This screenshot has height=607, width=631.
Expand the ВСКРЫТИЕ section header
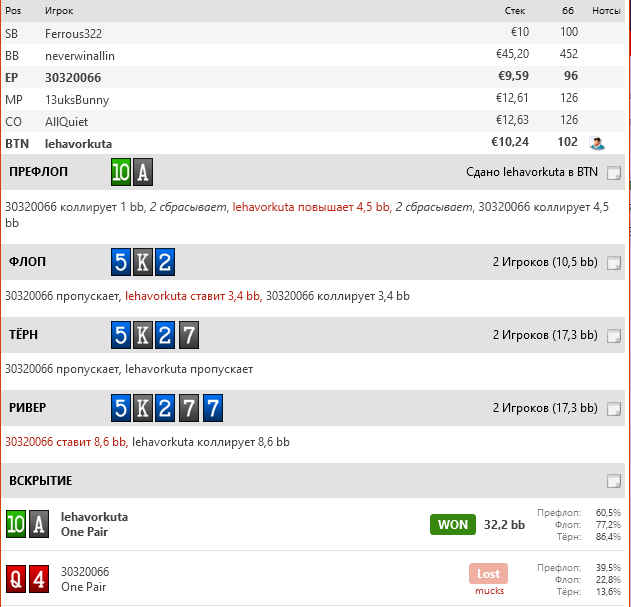coord(40,481)
